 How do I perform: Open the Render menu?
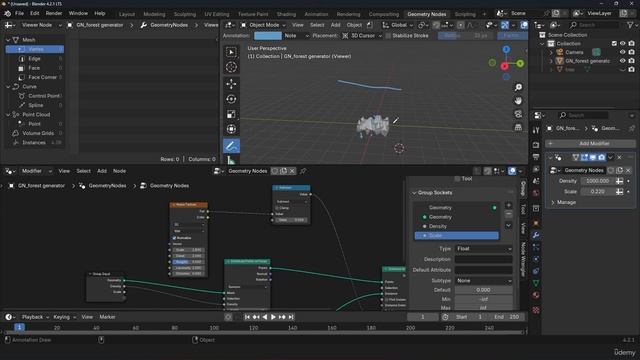click(54, 13)
